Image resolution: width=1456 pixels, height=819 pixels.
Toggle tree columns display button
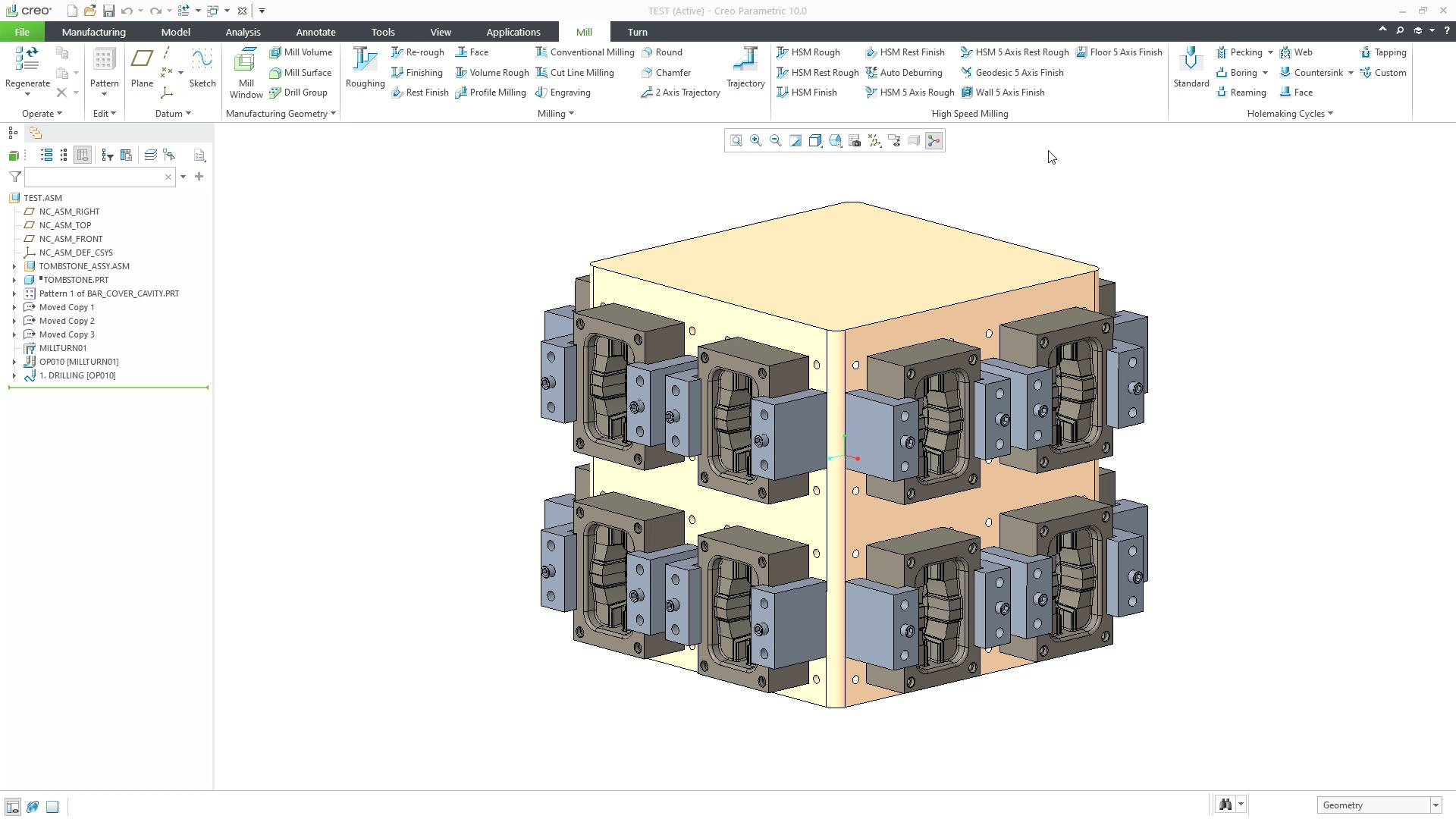[83, 155]
